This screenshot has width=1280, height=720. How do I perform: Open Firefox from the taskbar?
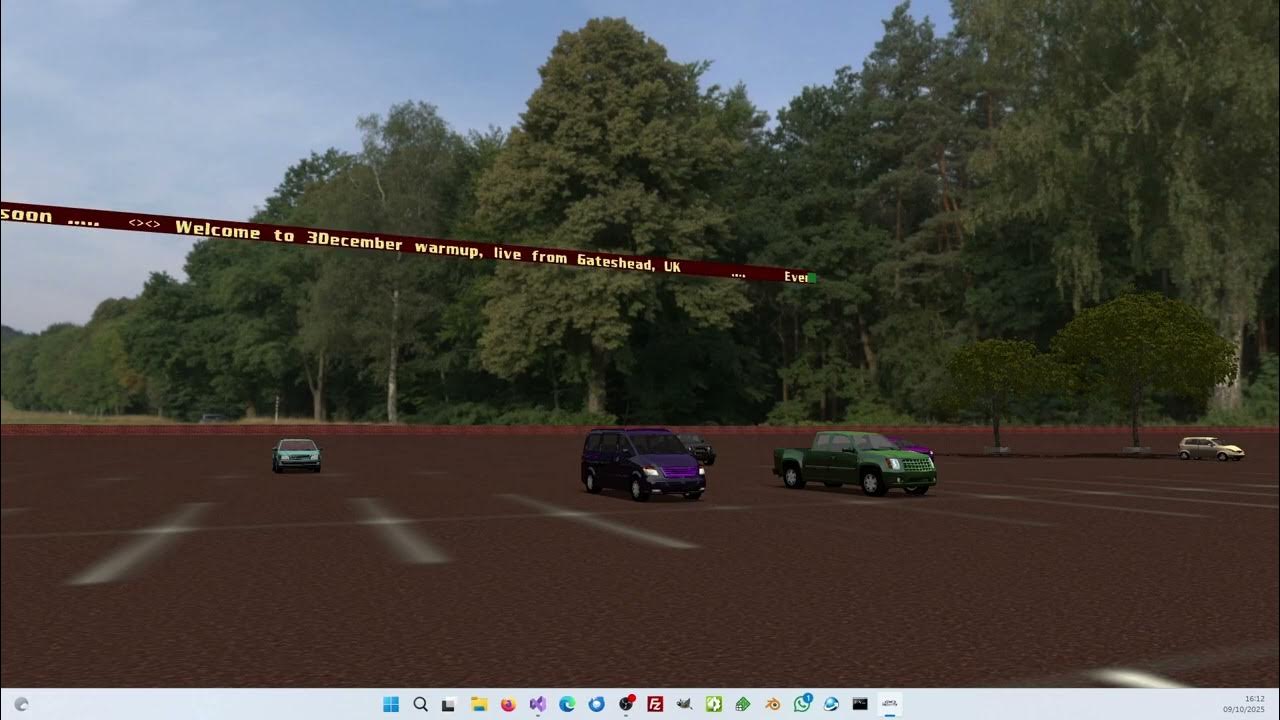tap(508, 704)
